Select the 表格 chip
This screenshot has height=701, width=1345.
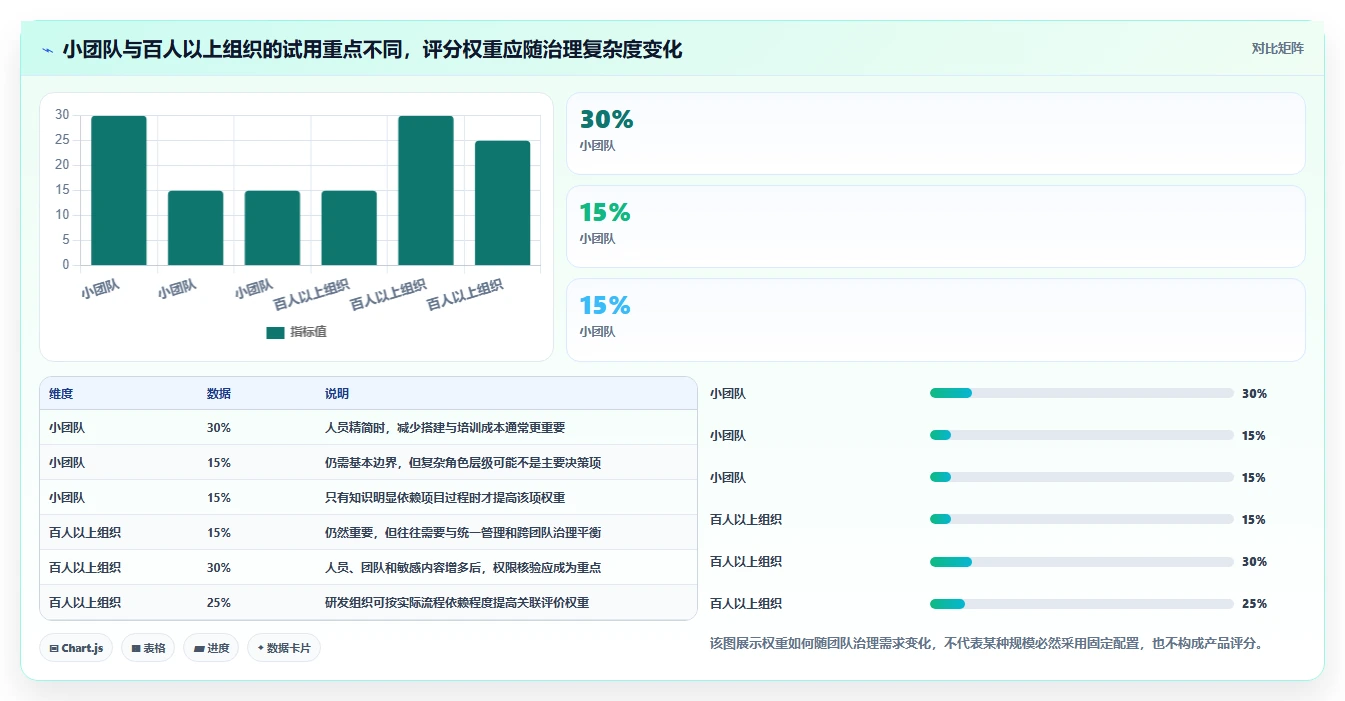148,648
